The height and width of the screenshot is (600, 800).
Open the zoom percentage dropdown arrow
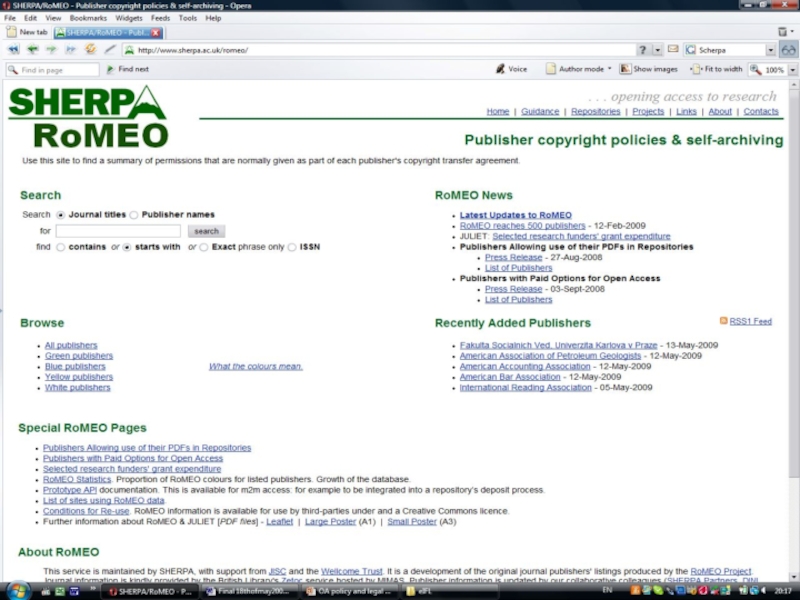792,70
